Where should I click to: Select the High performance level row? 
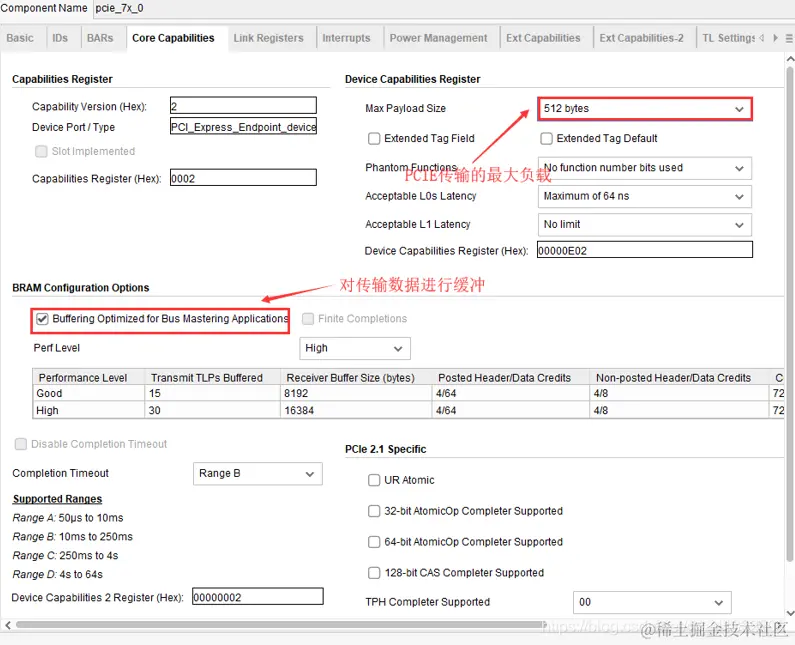[x=409, y=411]
